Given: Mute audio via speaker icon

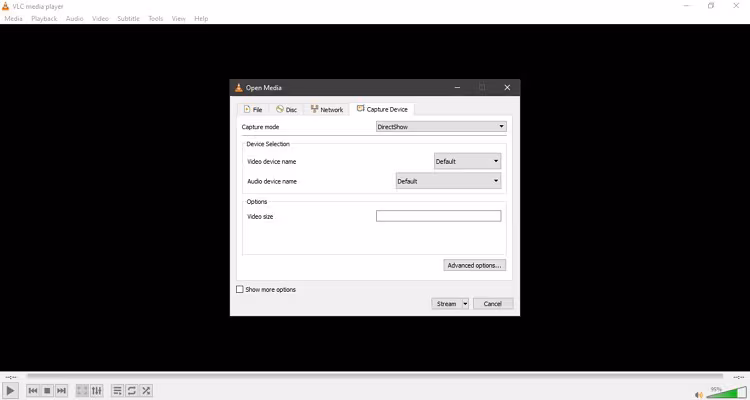Looking at the screenshot, I should coord(699,395).
